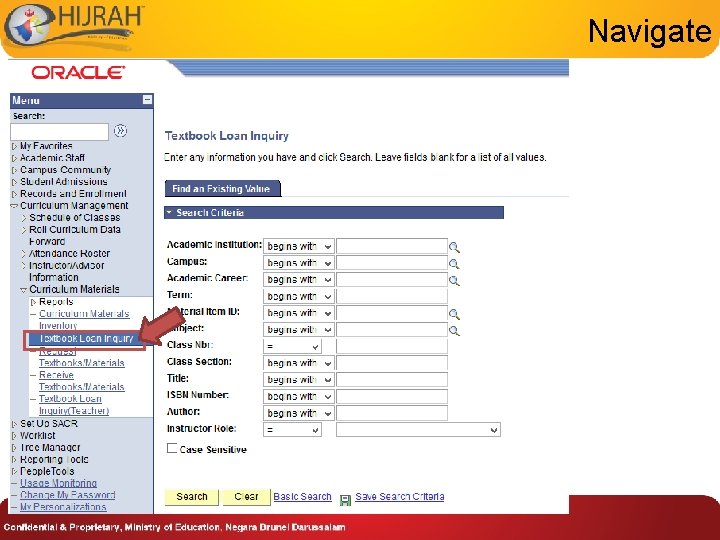This screenshot has height=540, width=720.
Task: Expand Reports under Curriculum Materials
Action: (33, 302)
